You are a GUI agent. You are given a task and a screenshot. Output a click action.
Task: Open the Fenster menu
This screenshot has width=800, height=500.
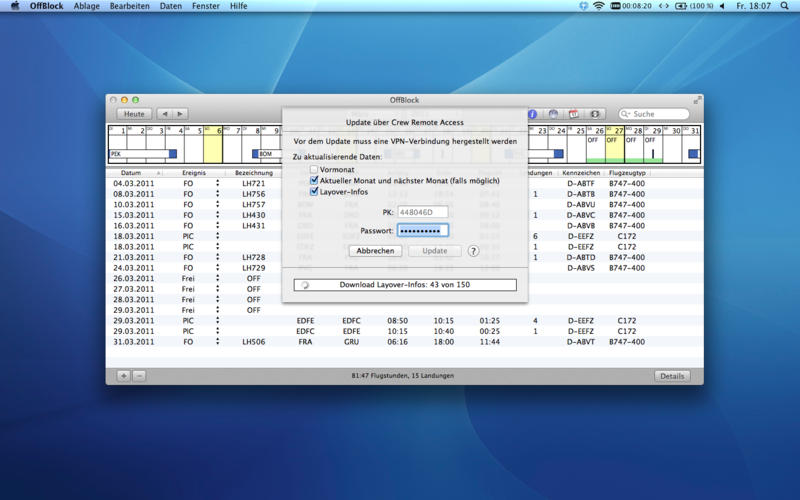point(206,6)
